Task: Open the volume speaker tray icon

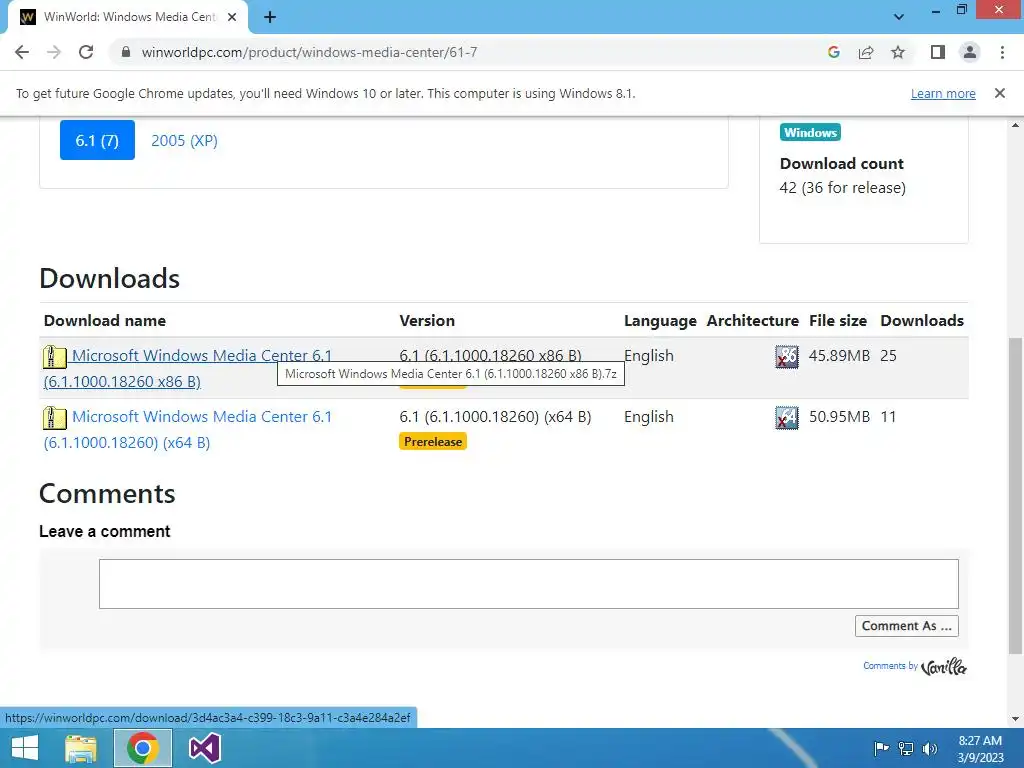Action: point(929,748)
